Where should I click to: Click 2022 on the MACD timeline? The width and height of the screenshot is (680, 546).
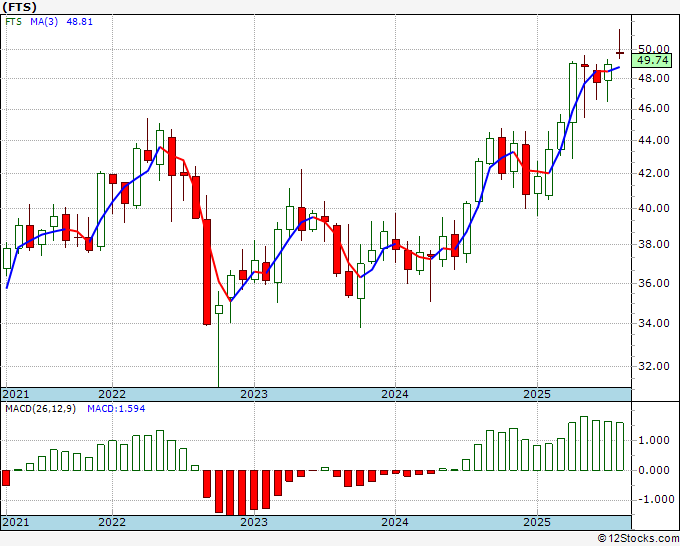(x=112, y=522)
